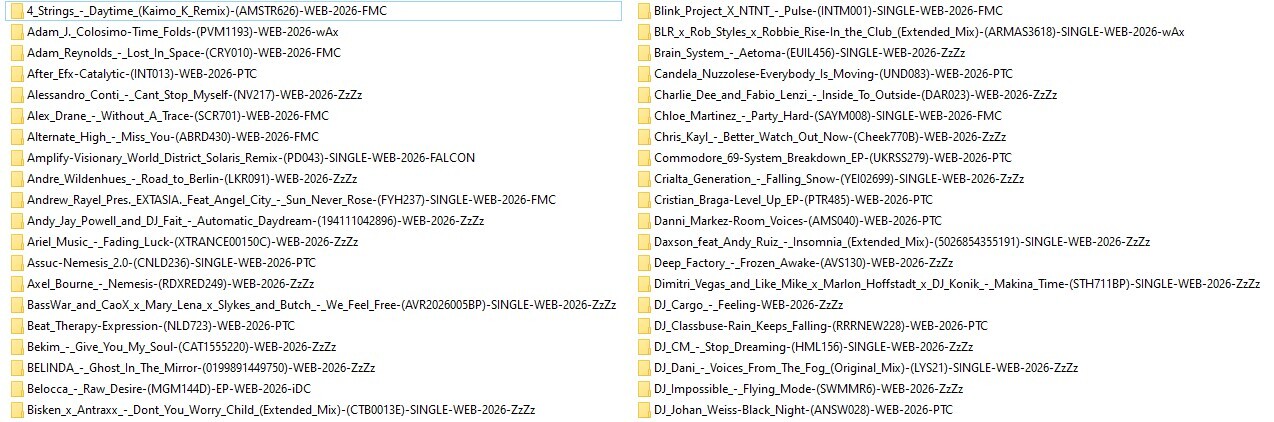The height and width of the screenshot is (422, 1274).
Task: Click folder icon of Alessandro_Conti Cant_Stop_Myself
Action: (x=16, y=95)
